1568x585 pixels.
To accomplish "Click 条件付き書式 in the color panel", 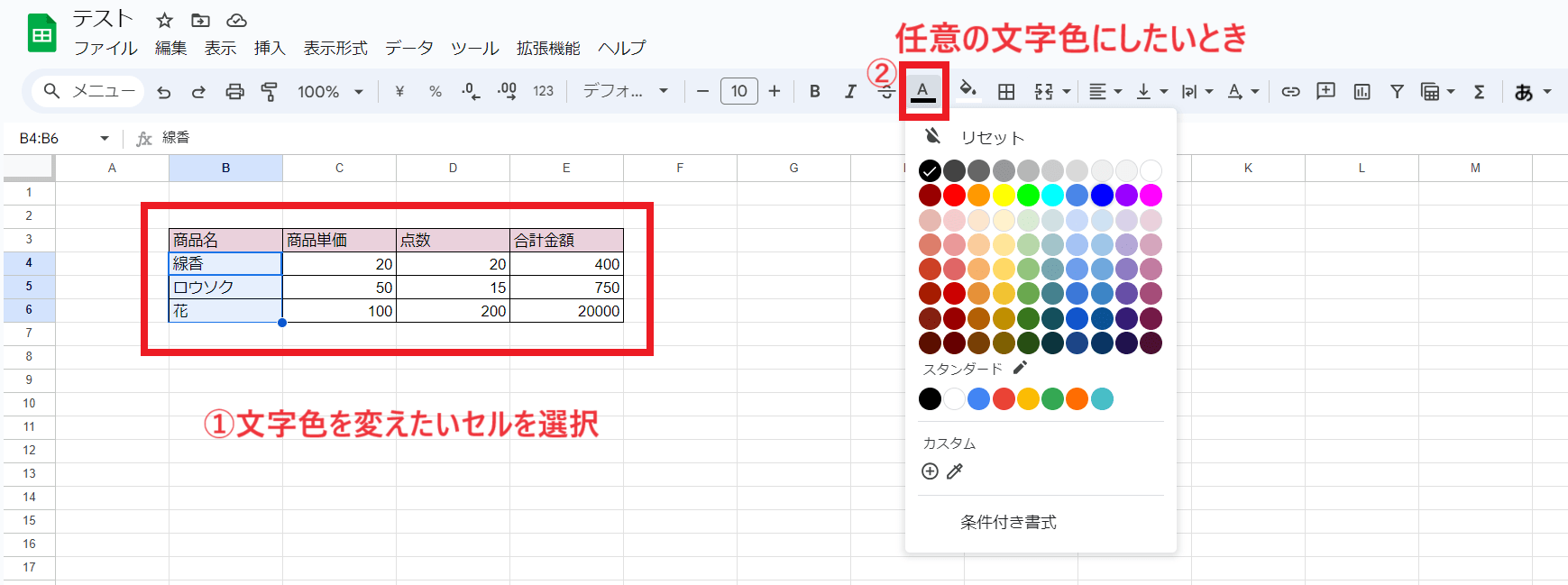I will pyautogui.click(x=1008, y=522).
